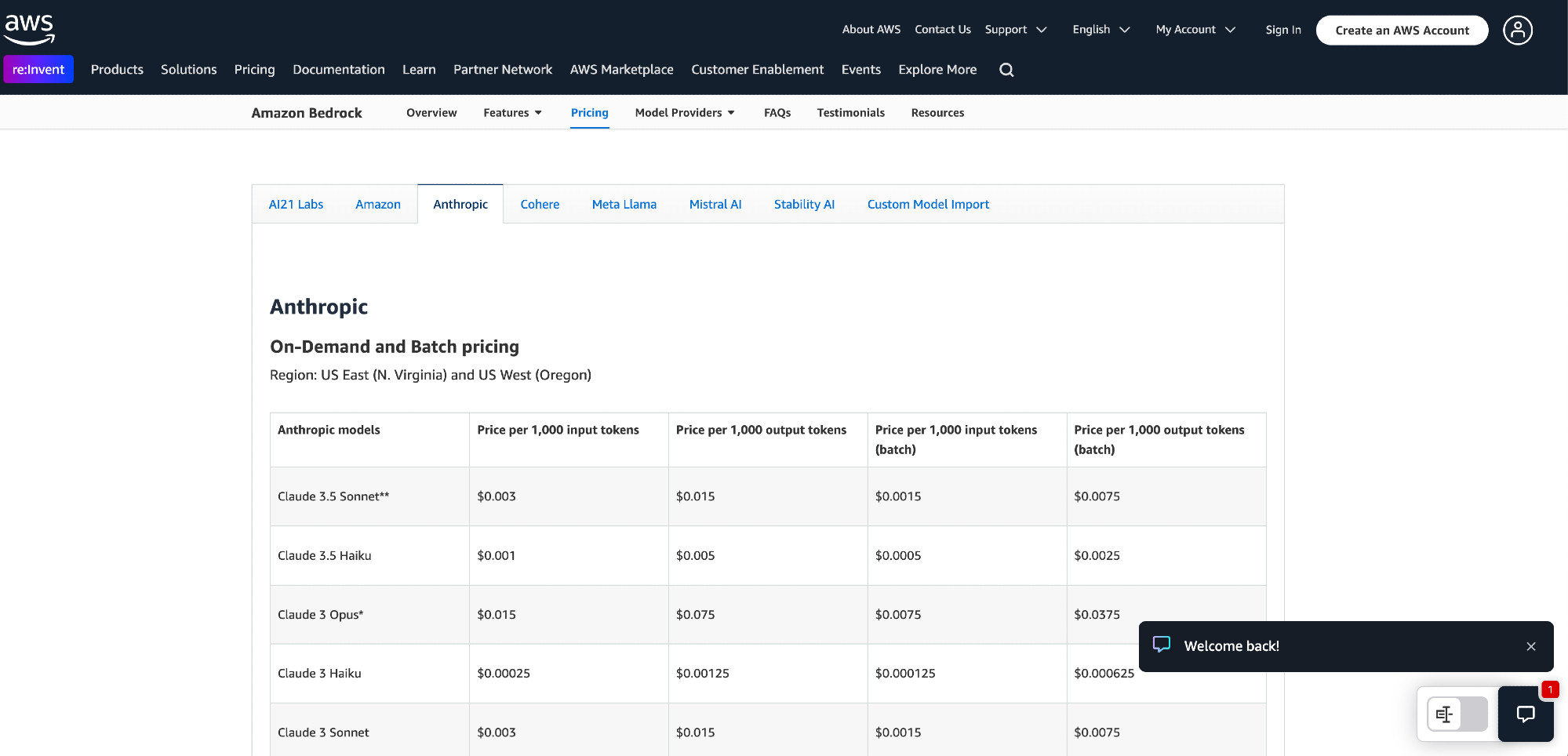The image size is (1568, 756).
Task: Click the Contact Us link
Action: (942, 30)
